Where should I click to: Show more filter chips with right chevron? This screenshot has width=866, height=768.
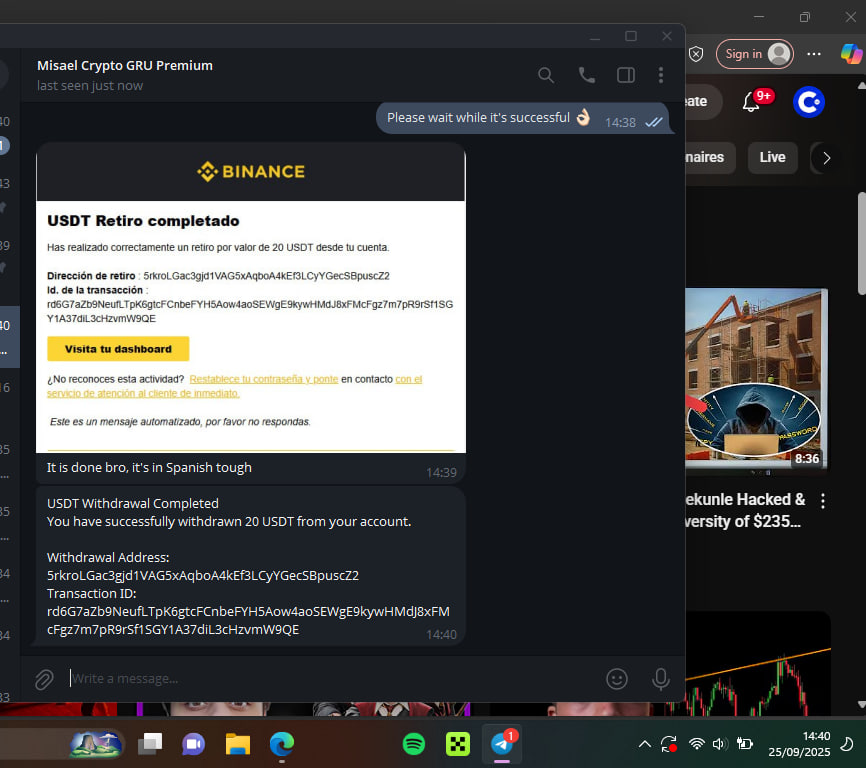pyautogui.click(x=826, y=158)
